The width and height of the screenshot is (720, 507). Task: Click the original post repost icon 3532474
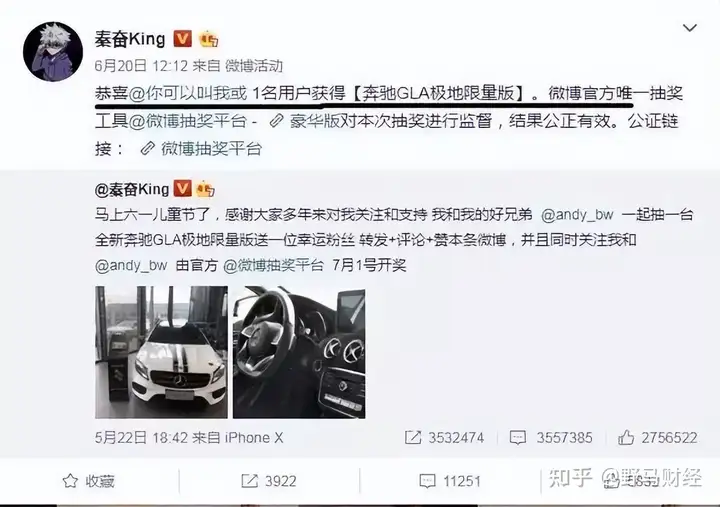pyautogui.click(x=444, y=437)
